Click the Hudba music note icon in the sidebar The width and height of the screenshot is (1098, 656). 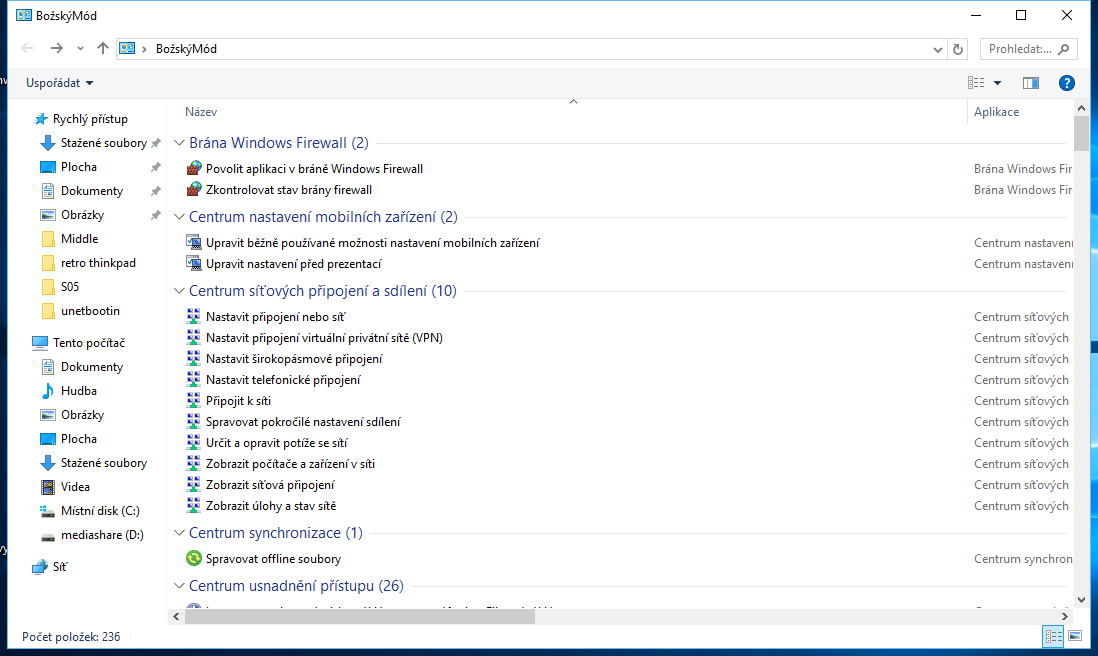pos(48,391)
